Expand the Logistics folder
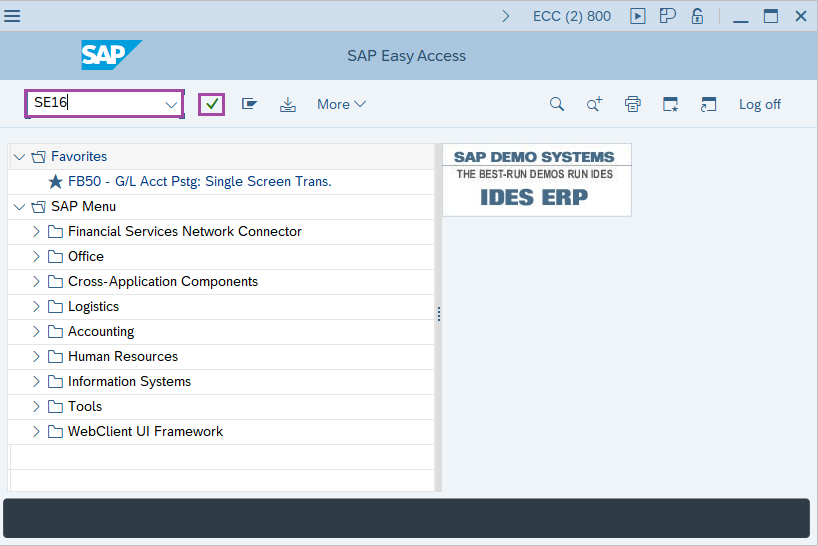818x546 pixels. tap(36, 307)
